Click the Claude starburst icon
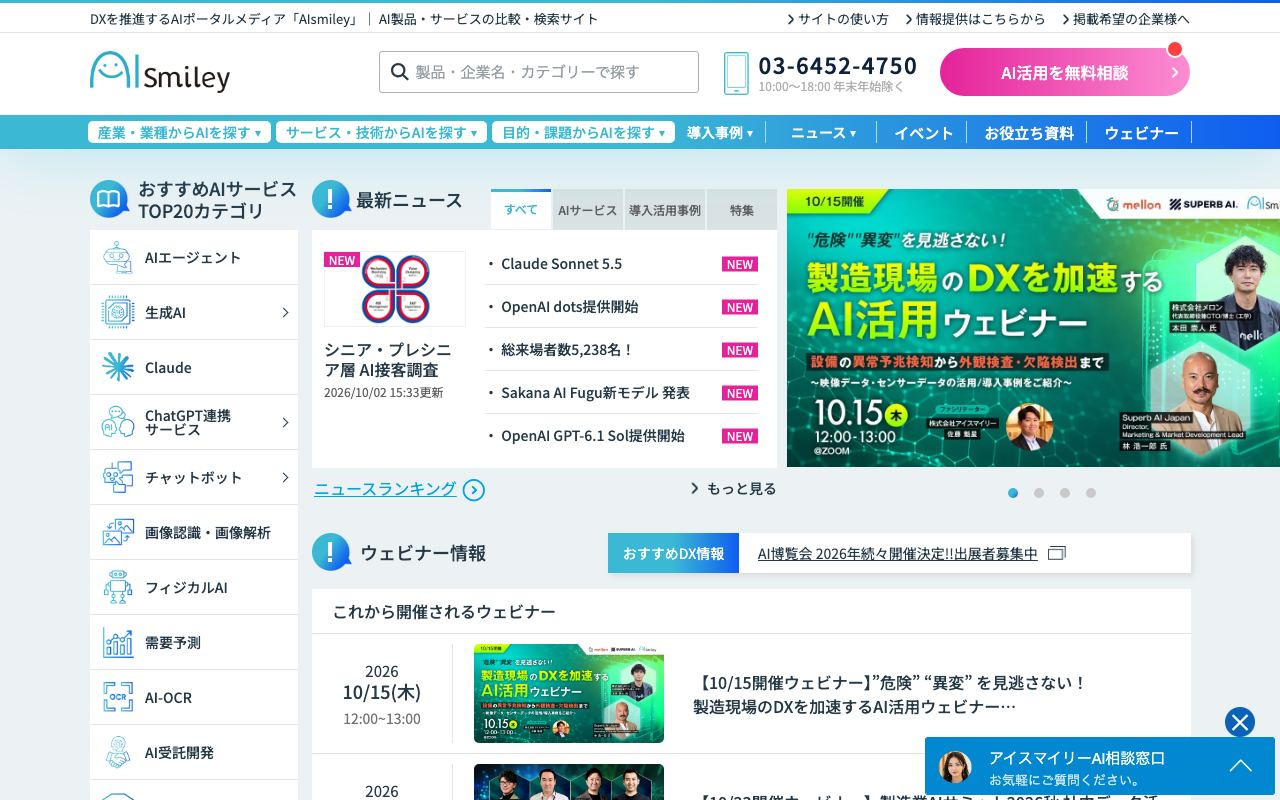This screenshot has height=800, width=1280. tap(118, 367)
